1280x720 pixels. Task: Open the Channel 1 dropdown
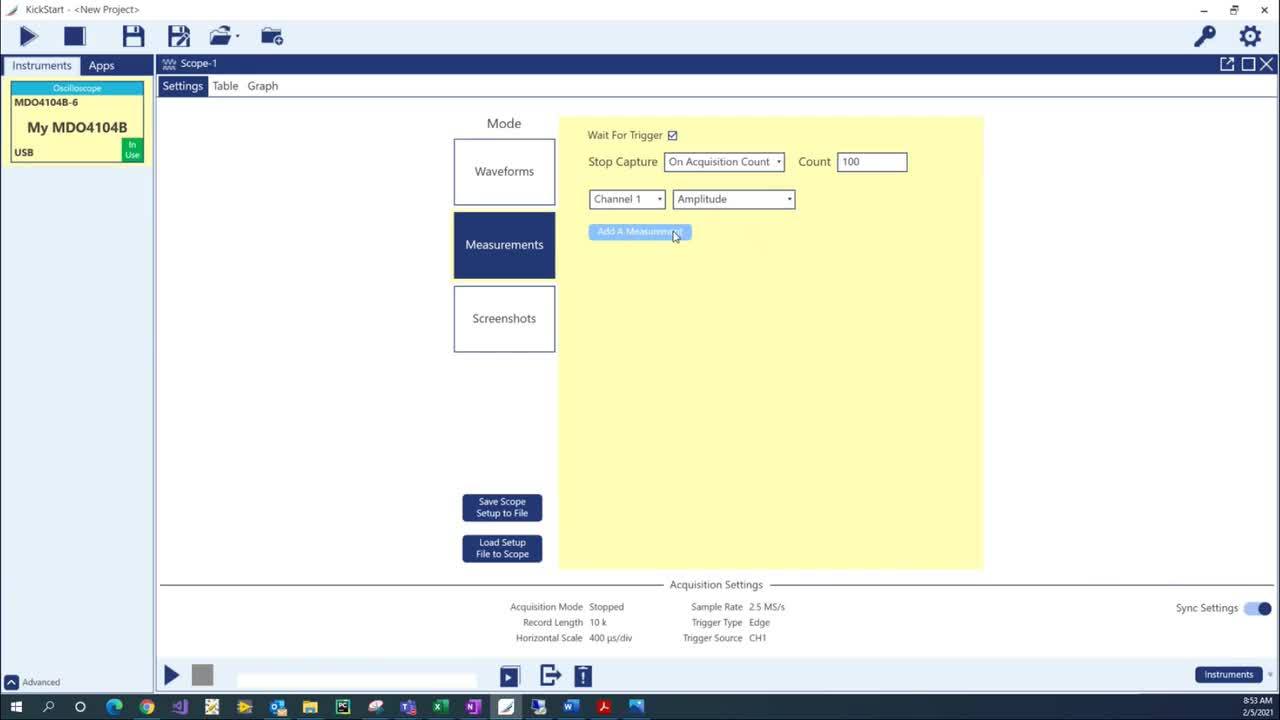[627, 199]
